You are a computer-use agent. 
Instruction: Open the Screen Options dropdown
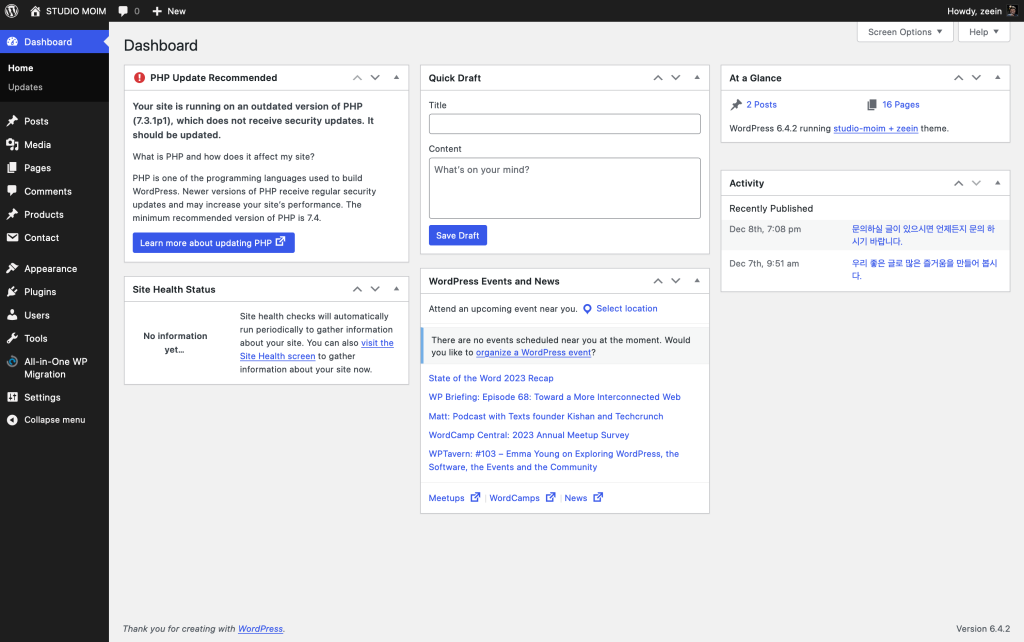904,32
